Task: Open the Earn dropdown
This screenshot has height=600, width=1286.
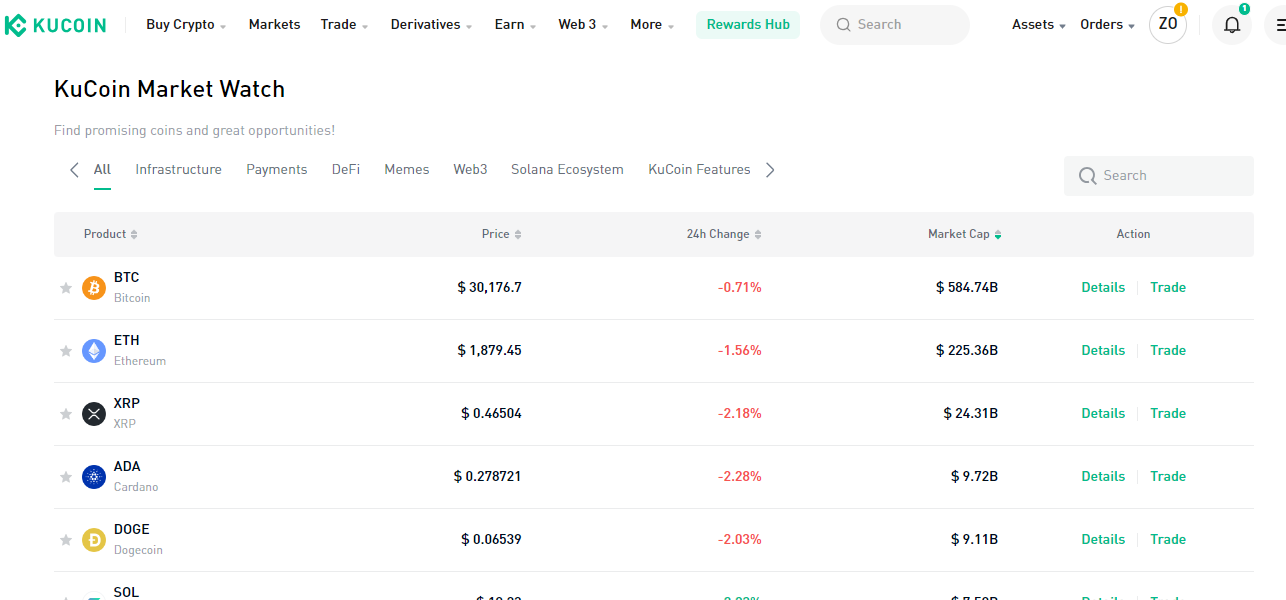Action: (x=515, y=25)
